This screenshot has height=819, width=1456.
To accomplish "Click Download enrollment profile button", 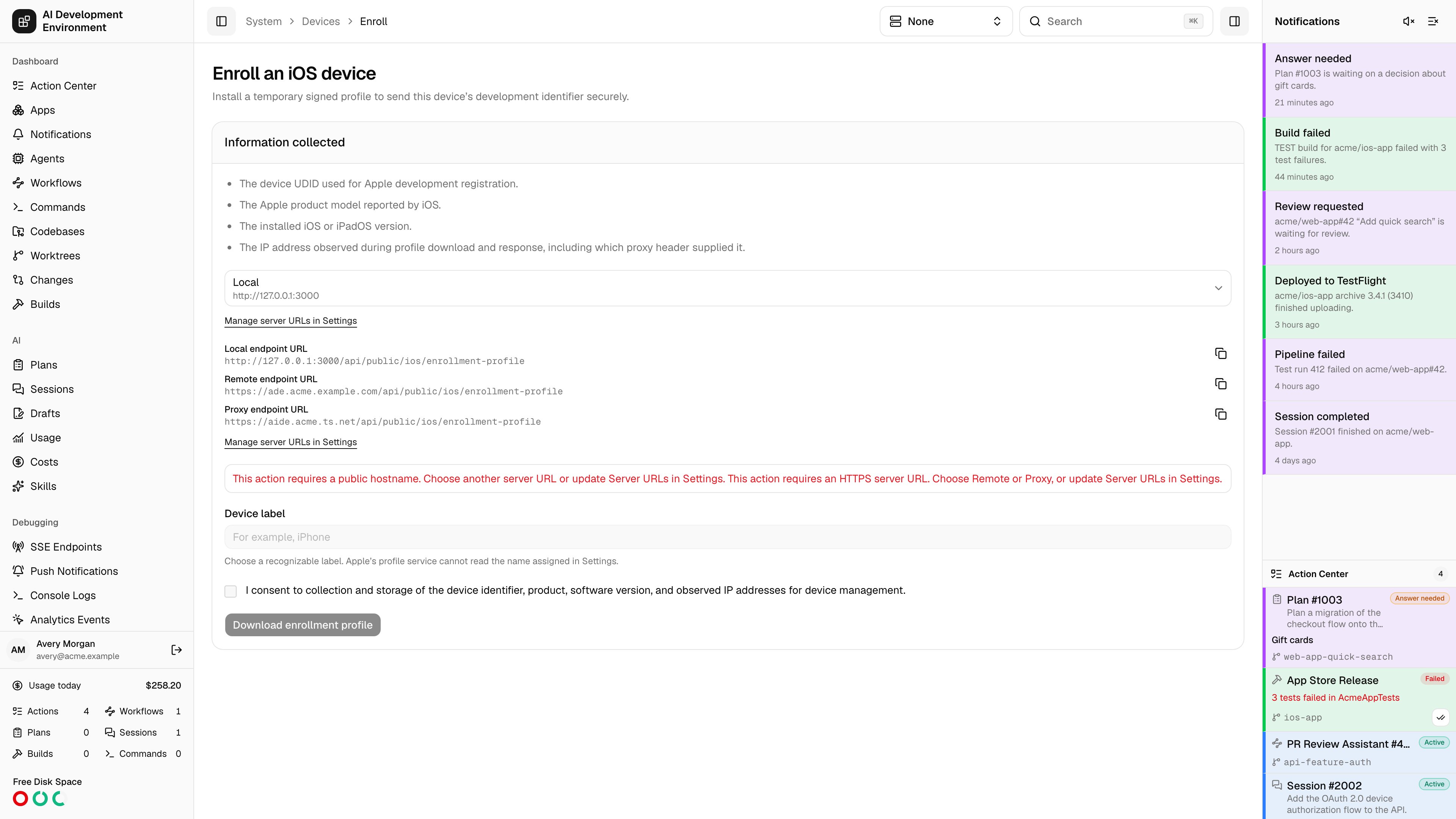I will [x=303, y=625].
